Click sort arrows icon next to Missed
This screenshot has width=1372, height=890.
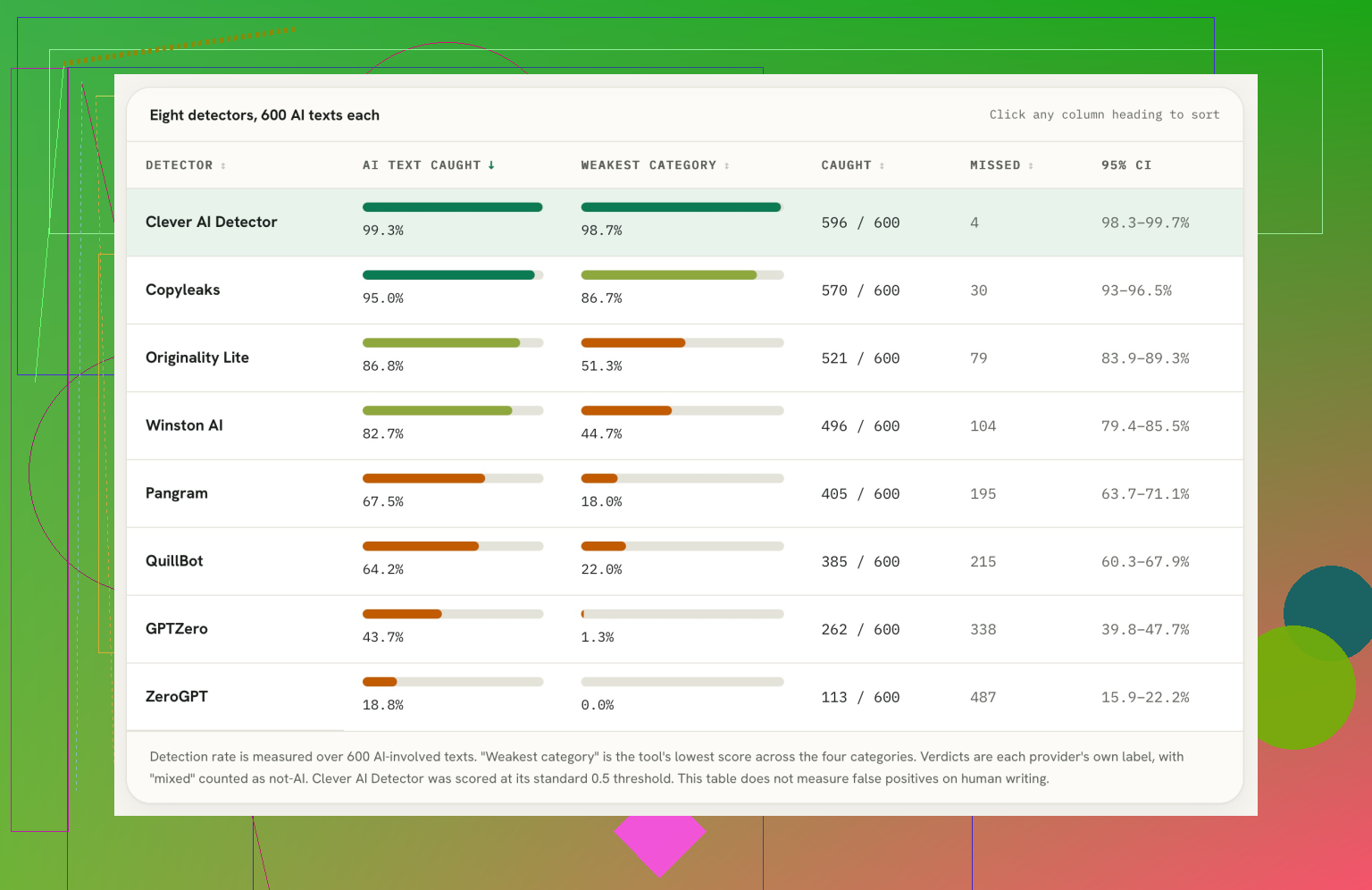(1031, 166)
